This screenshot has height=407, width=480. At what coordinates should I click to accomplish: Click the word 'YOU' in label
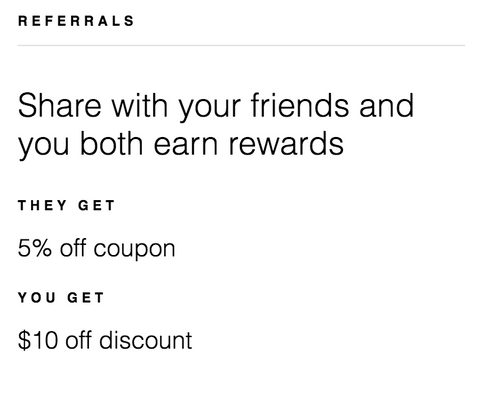(x=37, y=298)
